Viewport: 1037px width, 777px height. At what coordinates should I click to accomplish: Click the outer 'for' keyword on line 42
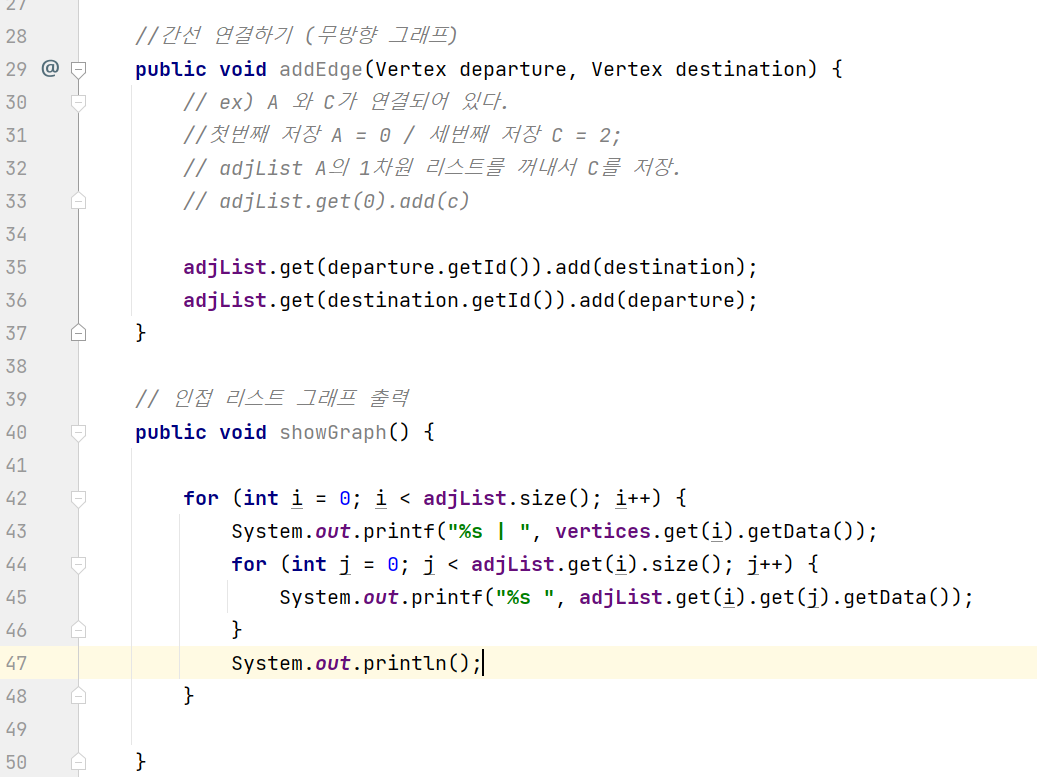201,499
